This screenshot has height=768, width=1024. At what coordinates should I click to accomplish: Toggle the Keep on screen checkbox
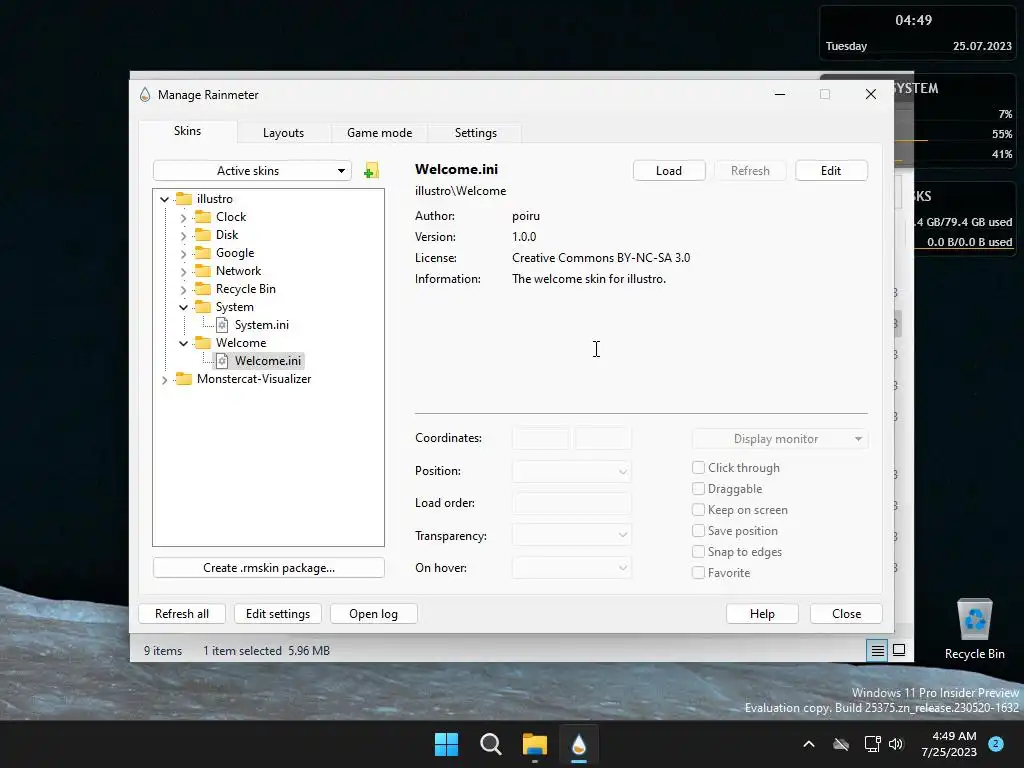pyautogui.click(x=698, y=509)
